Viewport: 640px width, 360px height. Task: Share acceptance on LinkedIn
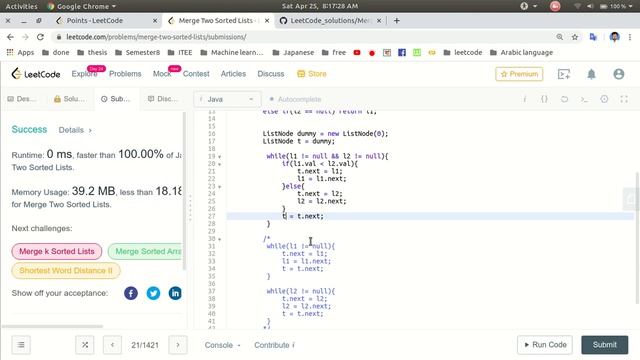pyautogui.click(x=175, y=293)
